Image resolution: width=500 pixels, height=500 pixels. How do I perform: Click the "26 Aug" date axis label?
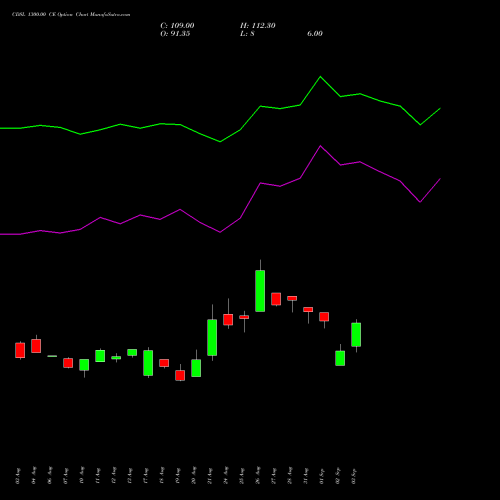click(258, 475)
